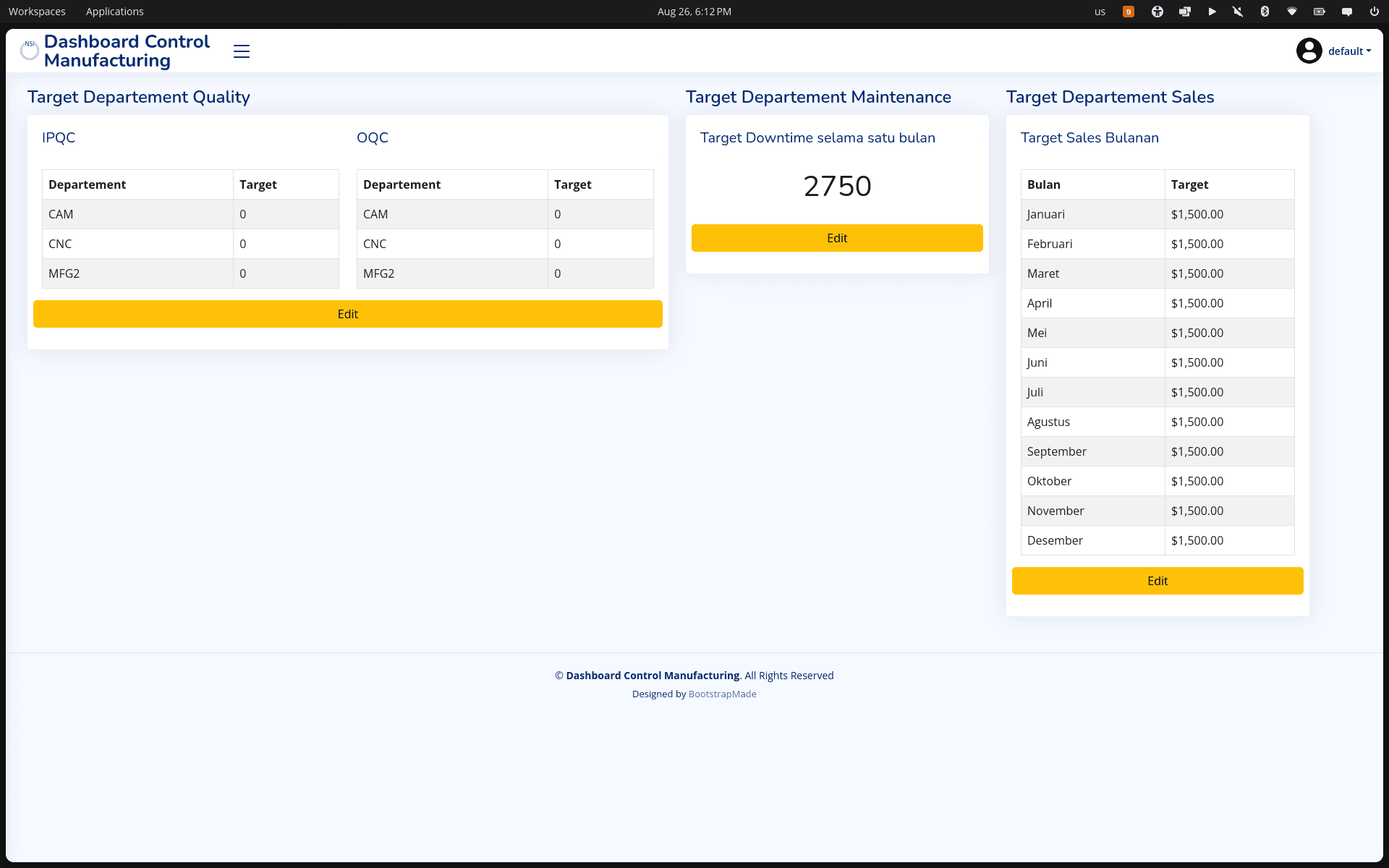Click the date and time clock
This screenshot has height=868, width=1389.
(694, 12)
